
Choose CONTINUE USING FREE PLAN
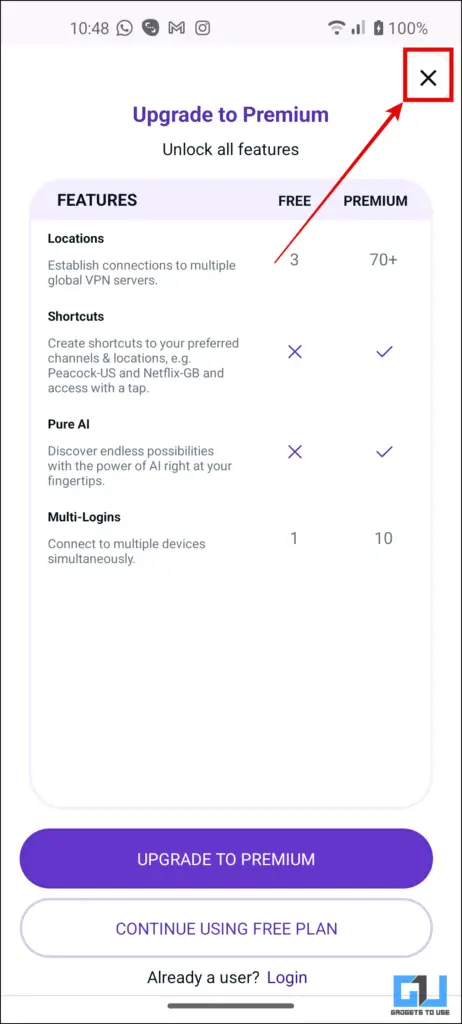[x=226, y=929]
